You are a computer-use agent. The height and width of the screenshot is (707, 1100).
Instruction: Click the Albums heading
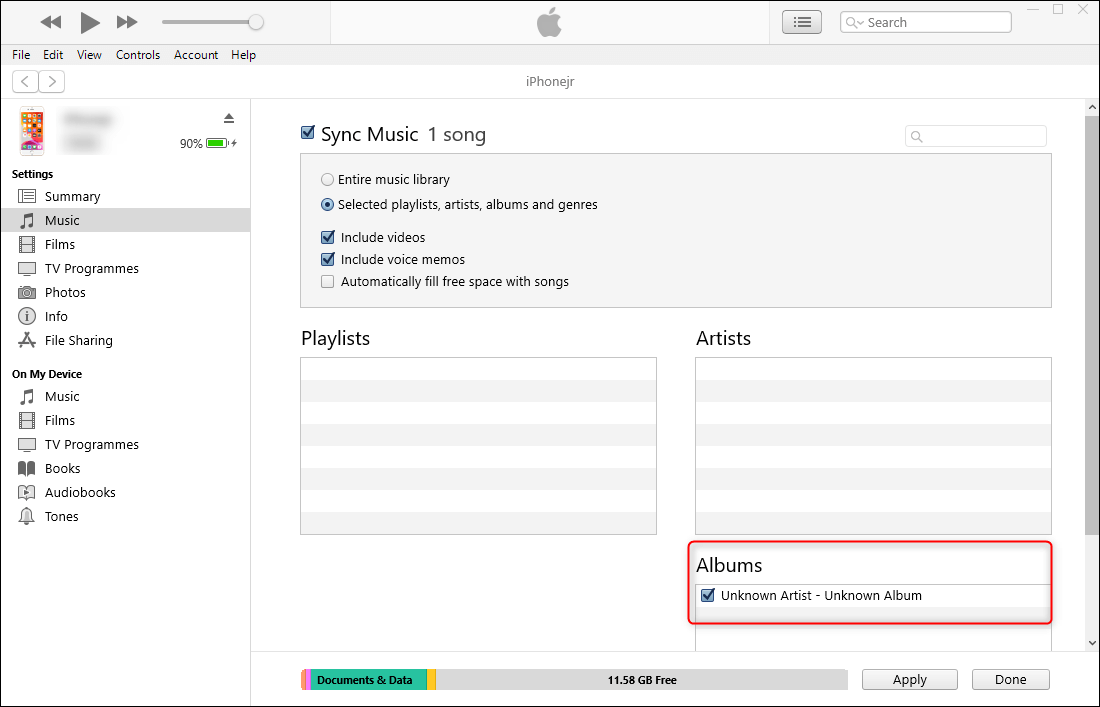(729, 565)
